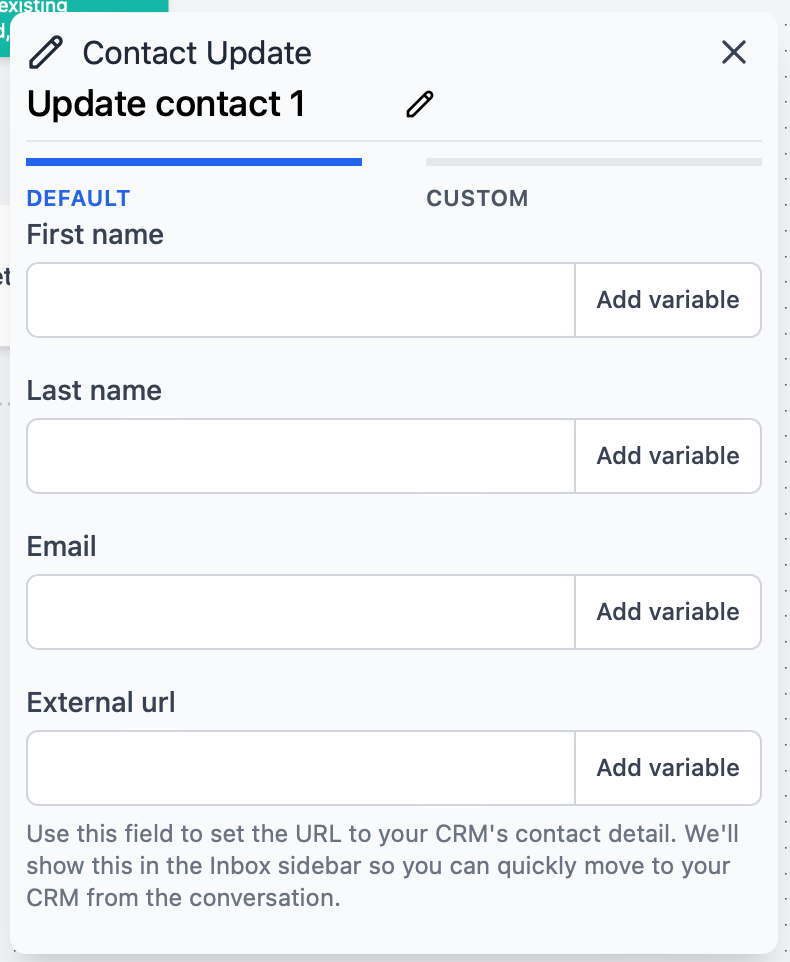Add variable to the Last name field
The width and height of the screenshot is (790, 962).
point(667,456)
